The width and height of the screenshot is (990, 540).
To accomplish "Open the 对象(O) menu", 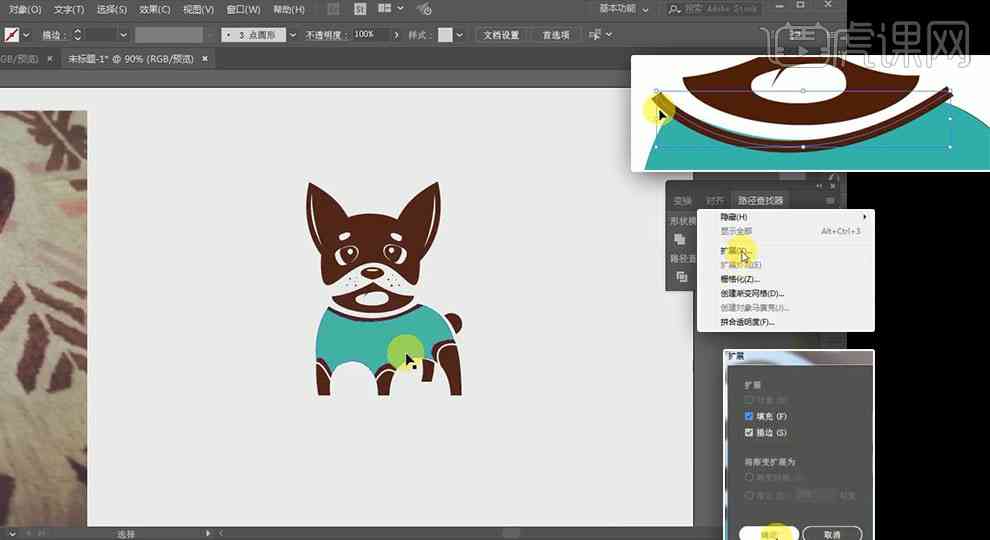I will (25, 9).
